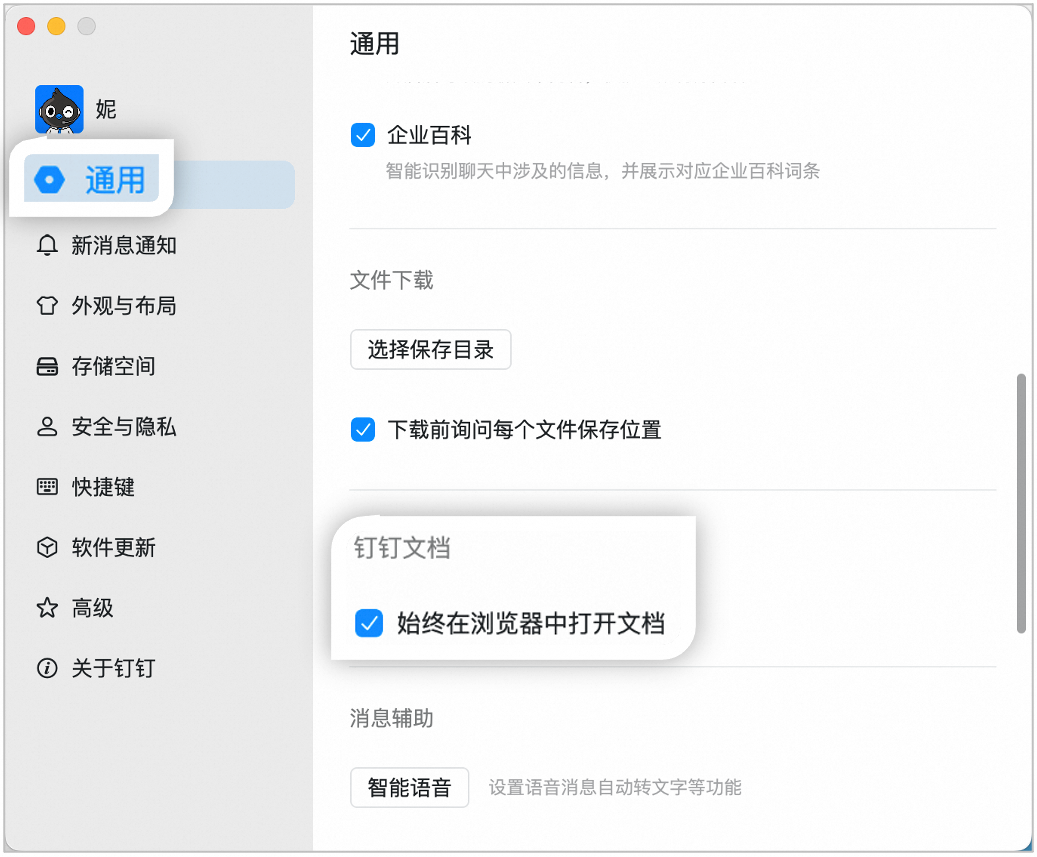This screenshot has width=1037, height=857.
Task: Click the bell icon for 新消息通知
Action: tap(47, 245)
